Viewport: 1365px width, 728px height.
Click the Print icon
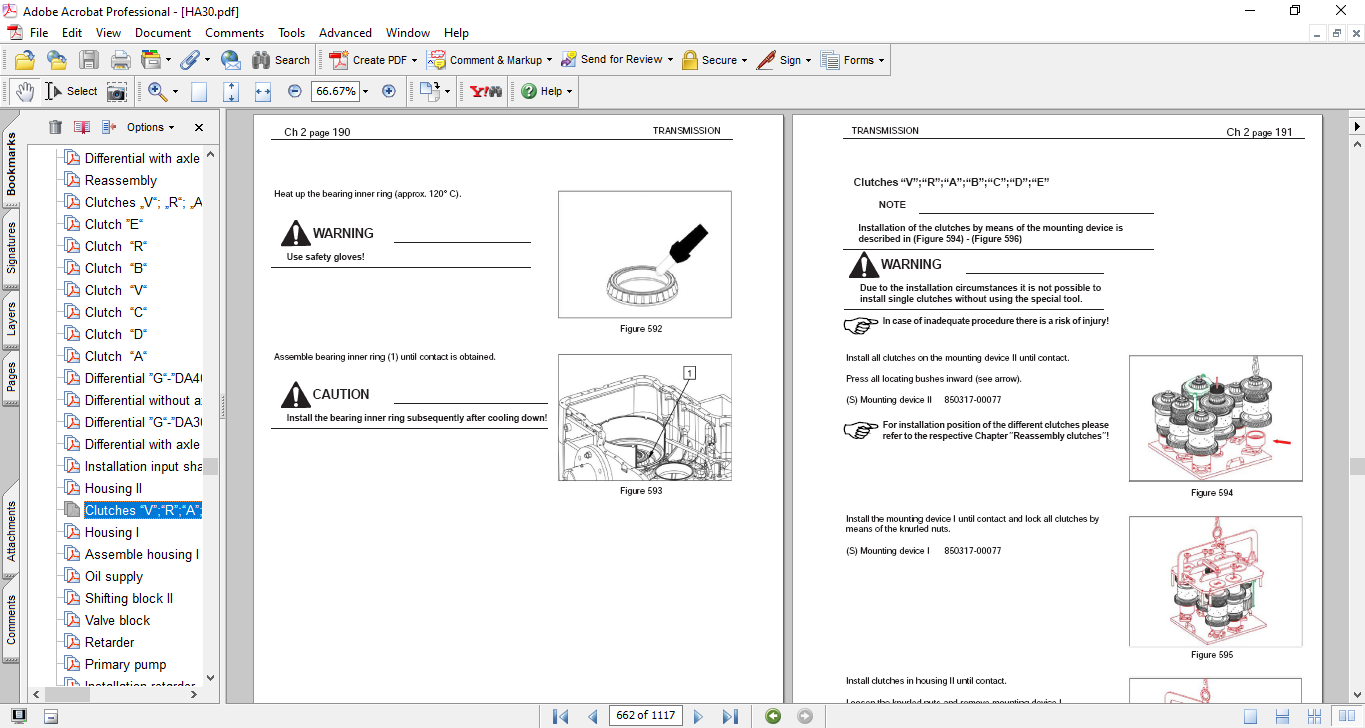(120, 60)
